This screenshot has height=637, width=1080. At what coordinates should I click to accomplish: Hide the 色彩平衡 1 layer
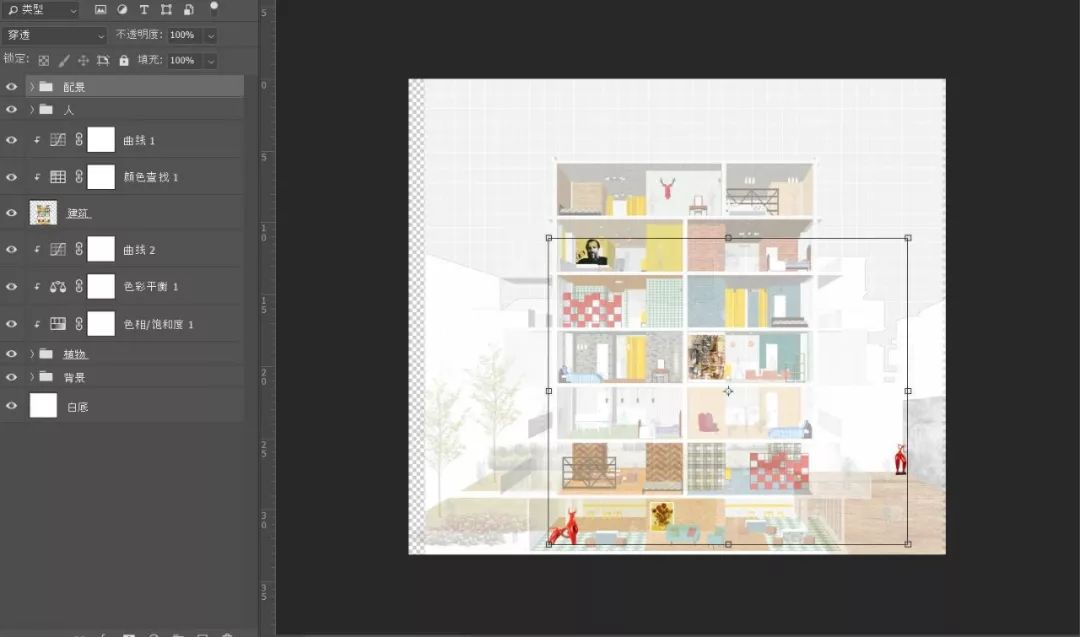[11, 286]
